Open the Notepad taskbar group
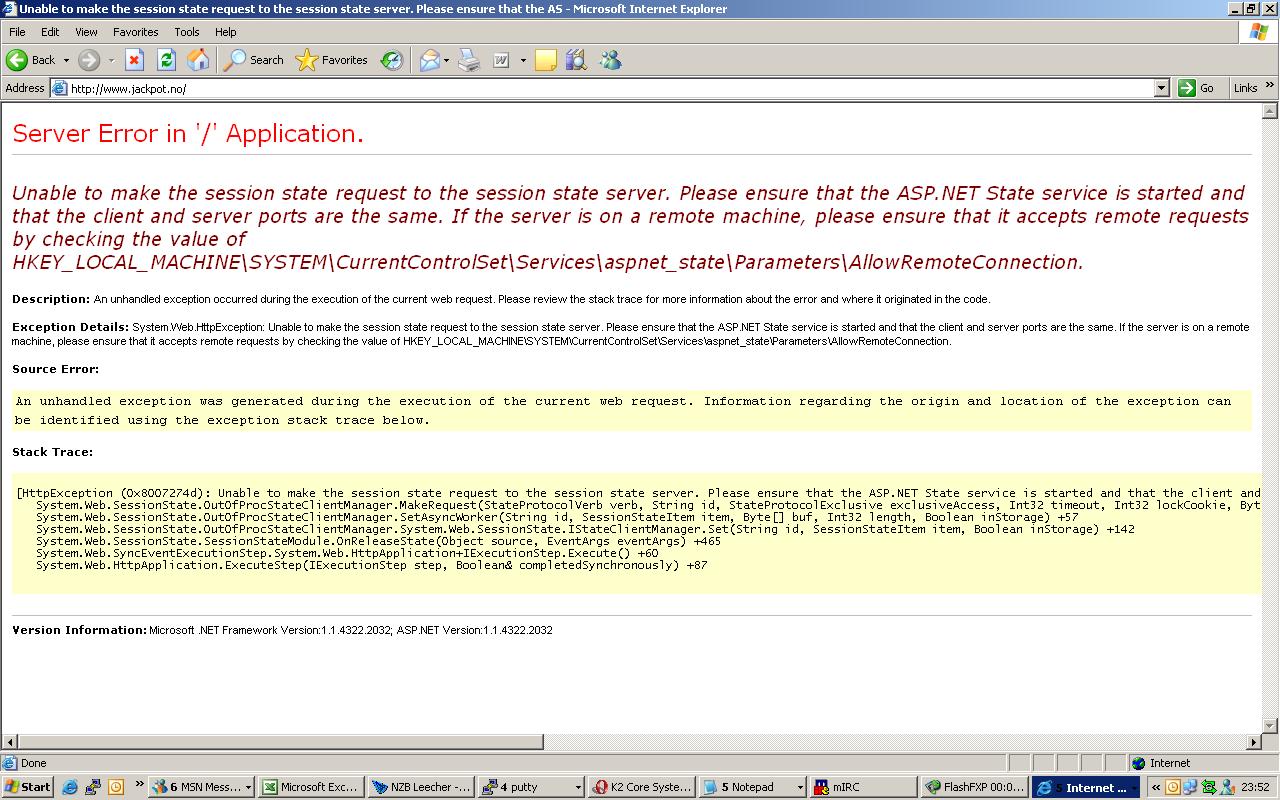1280x800 pixels. pyautogui.click(x=751, y=787)
